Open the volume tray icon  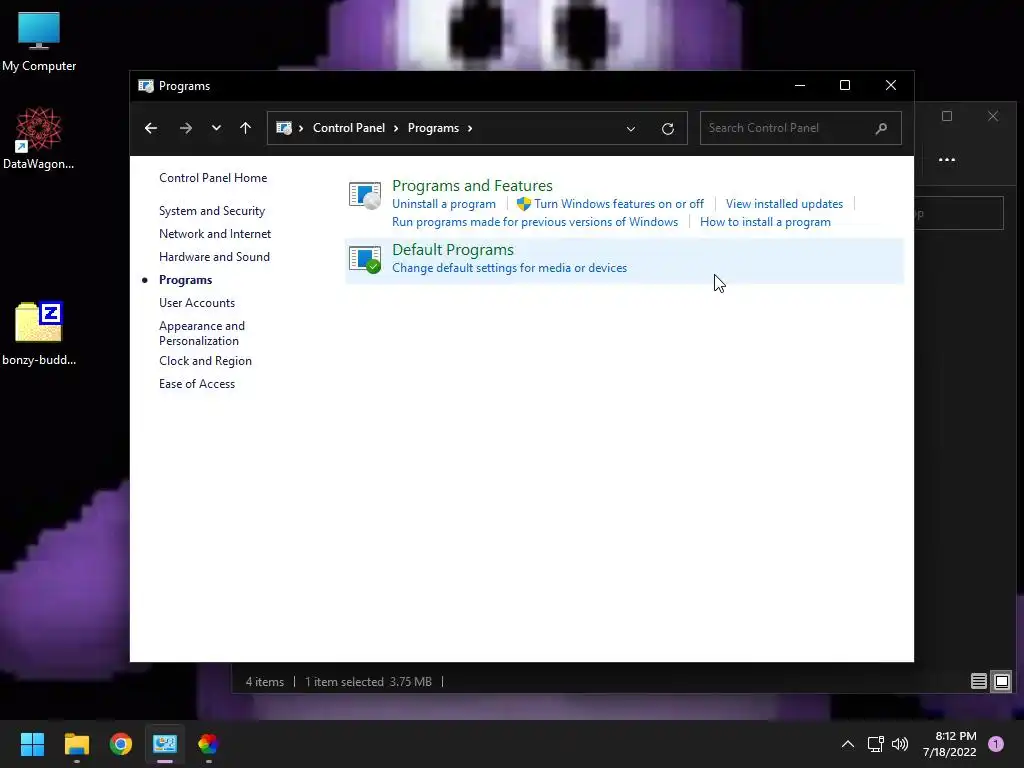pyautogui.click(x=900, y=744)
